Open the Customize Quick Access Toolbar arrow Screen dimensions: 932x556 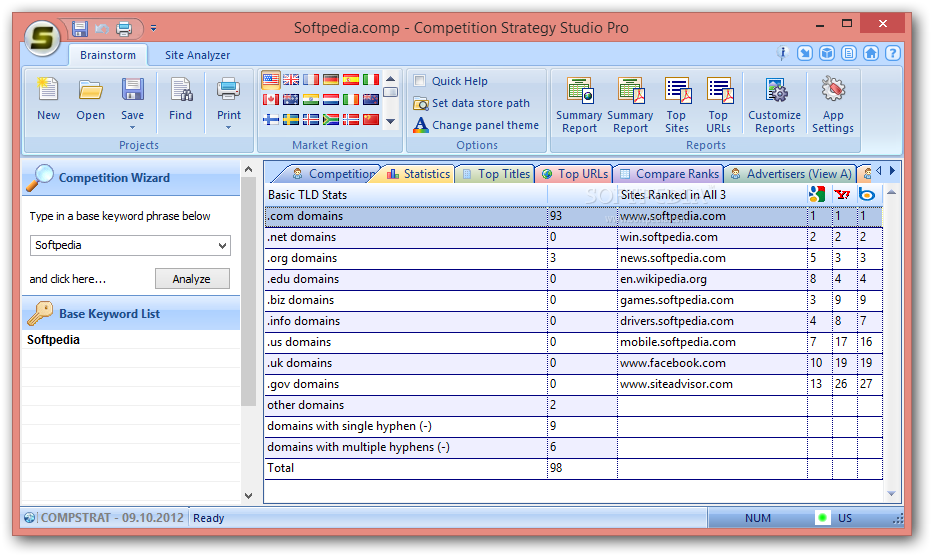coord(153,28)
